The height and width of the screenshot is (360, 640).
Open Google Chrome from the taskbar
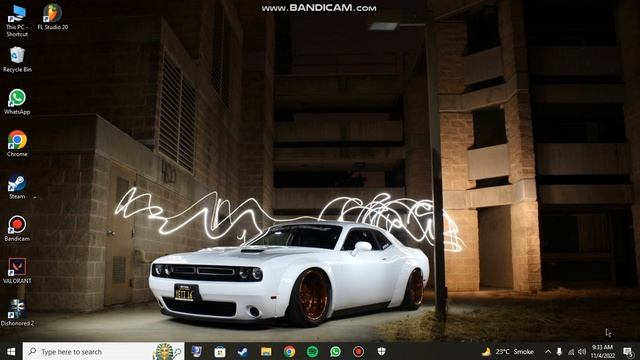coord(289,351)
